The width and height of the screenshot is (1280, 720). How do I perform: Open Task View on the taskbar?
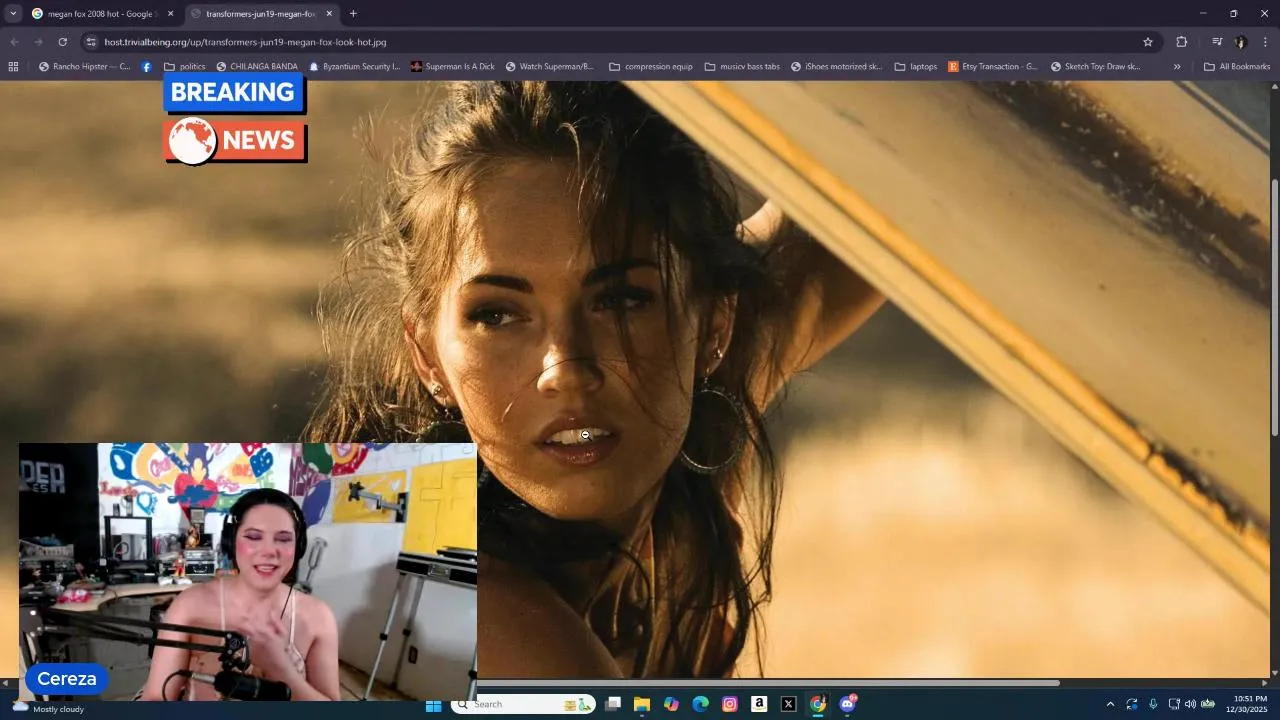pyautogui.click(x=613, y=705)
